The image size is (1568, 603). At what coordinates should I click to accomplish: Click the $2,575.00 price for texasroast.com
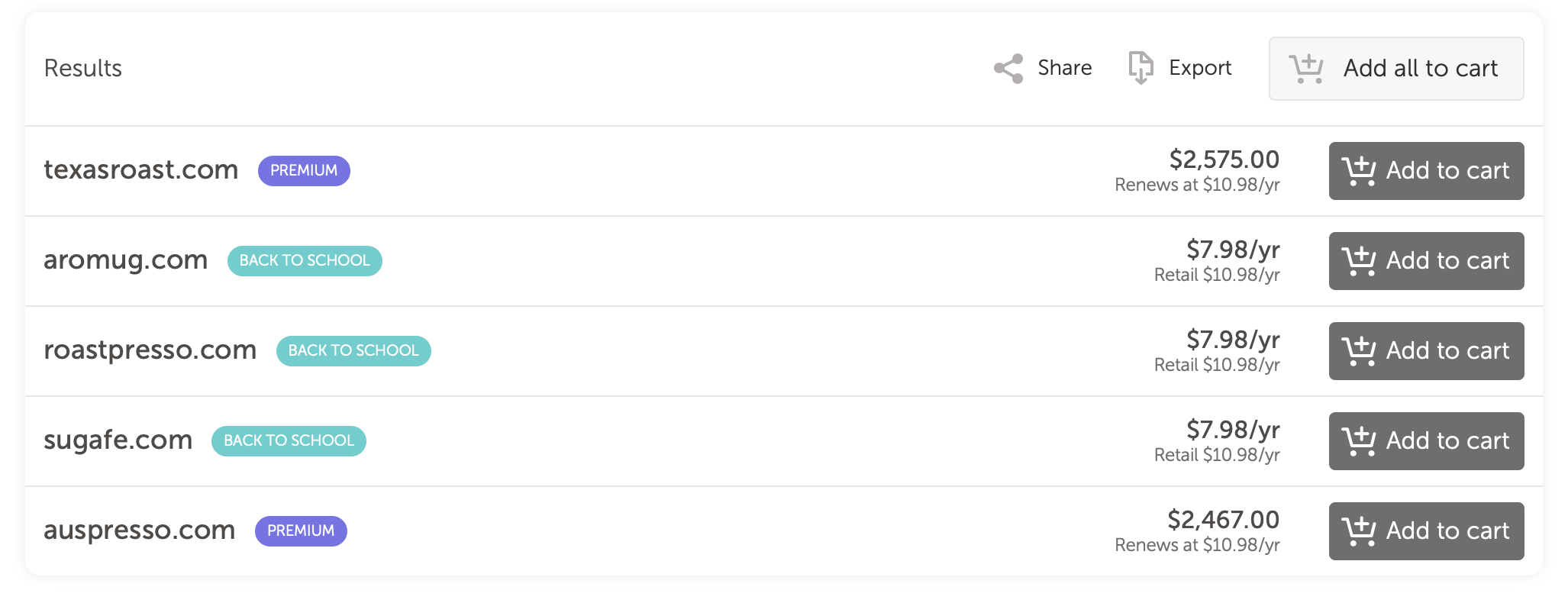click(x=1224, y=160)
